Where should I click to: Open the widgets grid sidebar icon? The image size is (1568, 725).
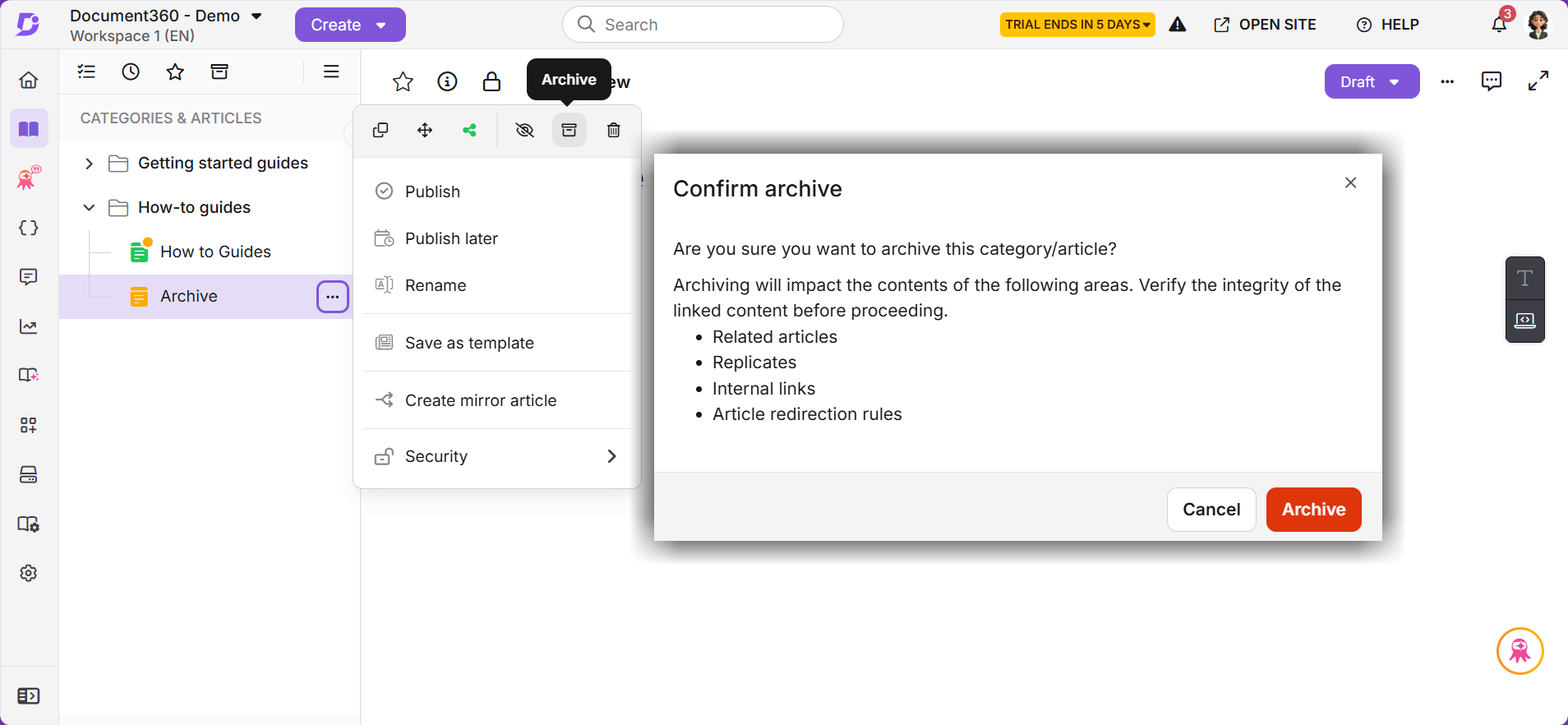tap(29, 425)
